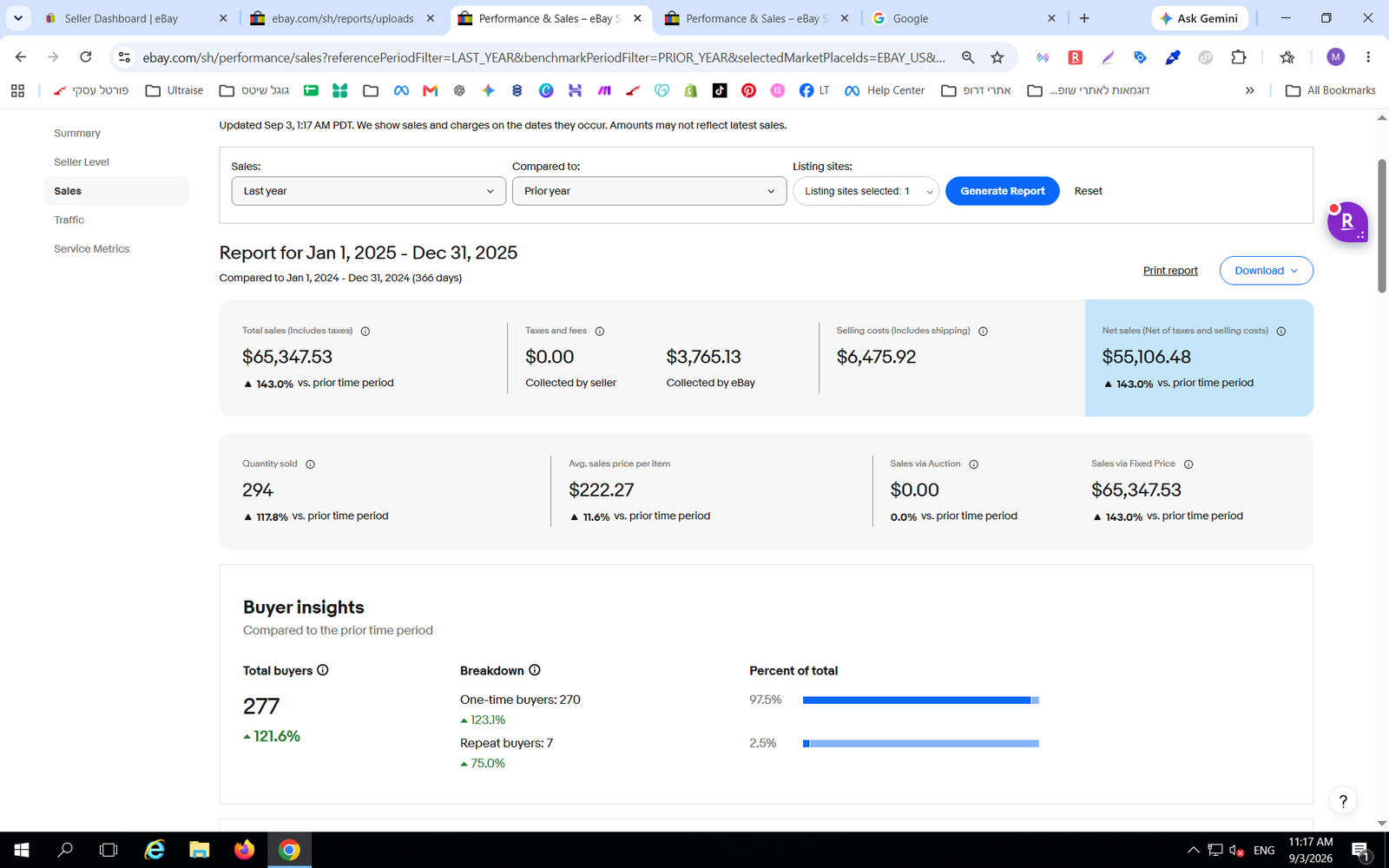1389x868 pixels.
Task: Open the floating question mark help button
Action: pos(1343,801)
